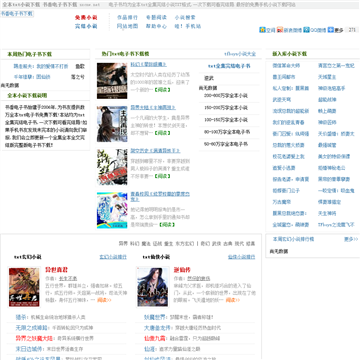Open 大唐皇龙传 in the xianxia list
The image size is (360, 360).
157,328
